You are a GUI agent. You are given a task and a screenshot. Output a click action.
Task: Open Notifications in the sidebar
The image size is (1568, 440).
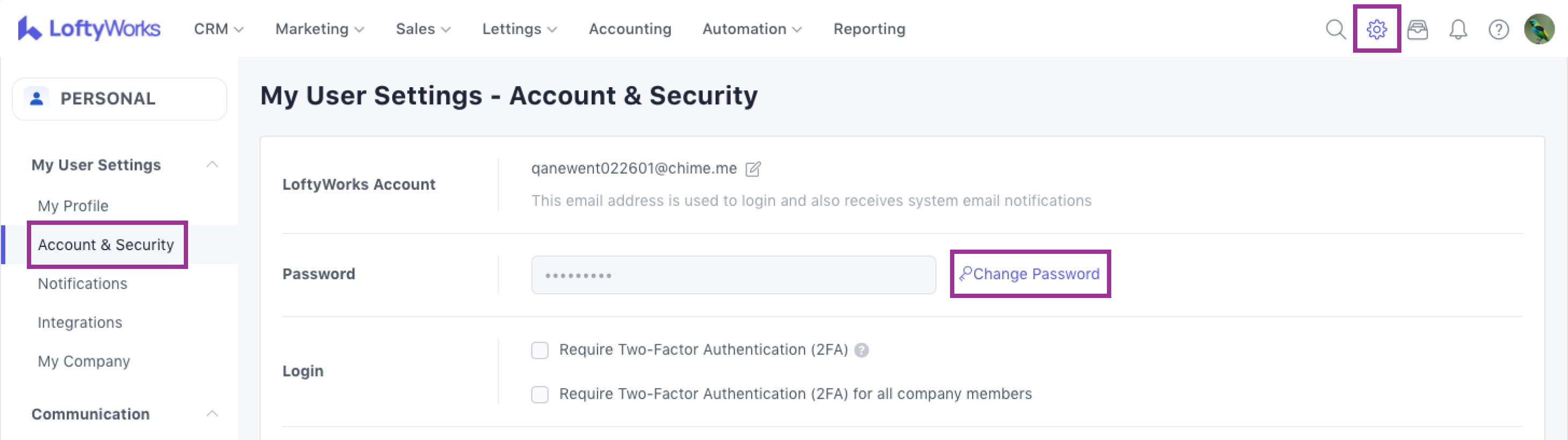click(82, 283)
